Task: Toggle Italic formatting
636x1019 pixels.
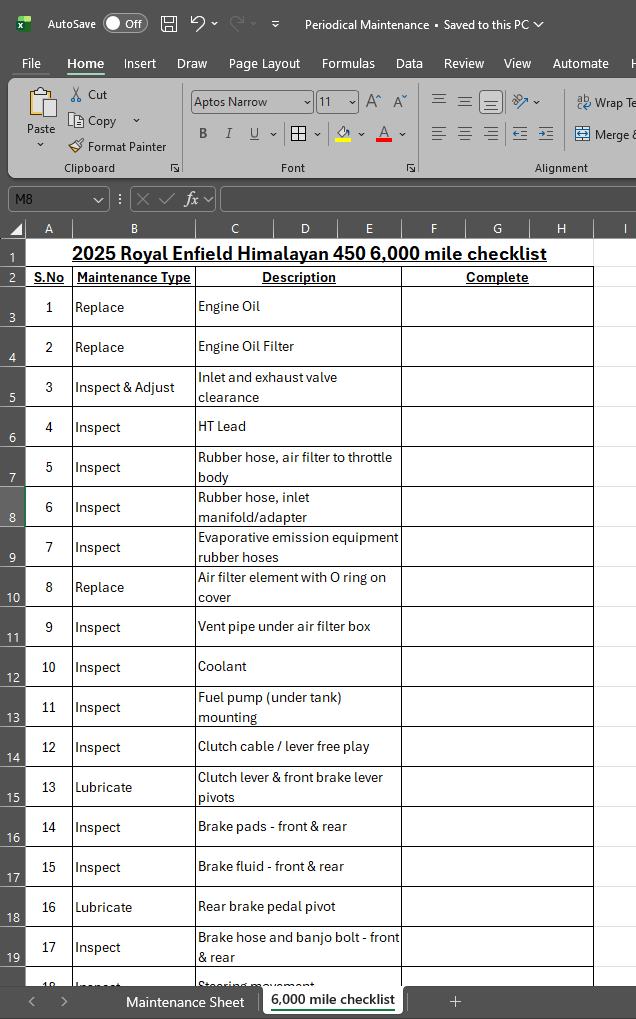Action: (229, 134)
